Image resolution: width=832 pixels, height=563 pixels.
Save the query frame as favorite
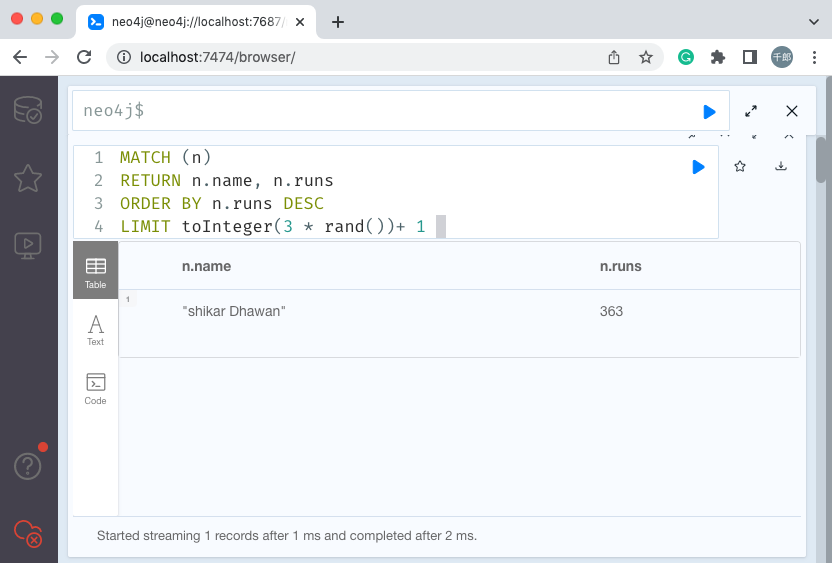pos(740,167)
